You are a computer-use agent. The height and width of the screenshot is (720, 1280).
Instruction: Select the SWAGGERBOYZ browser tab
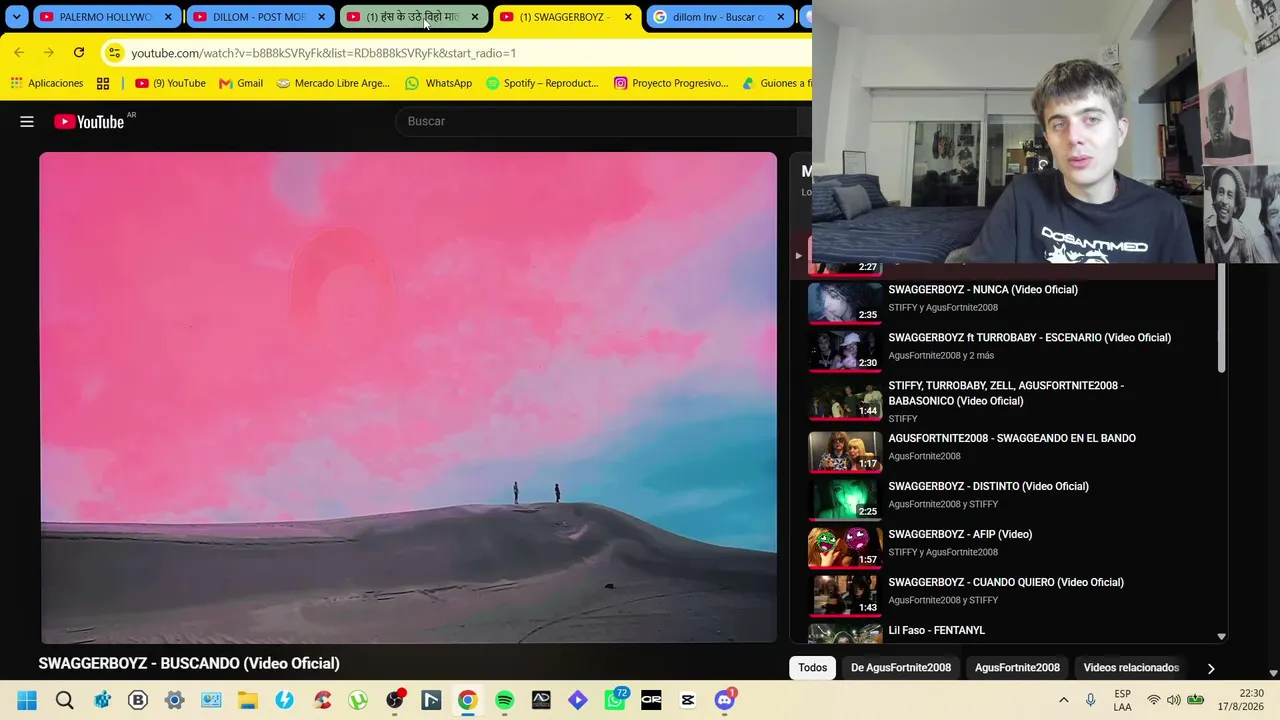pyautogui.click(x=565, y=17)
